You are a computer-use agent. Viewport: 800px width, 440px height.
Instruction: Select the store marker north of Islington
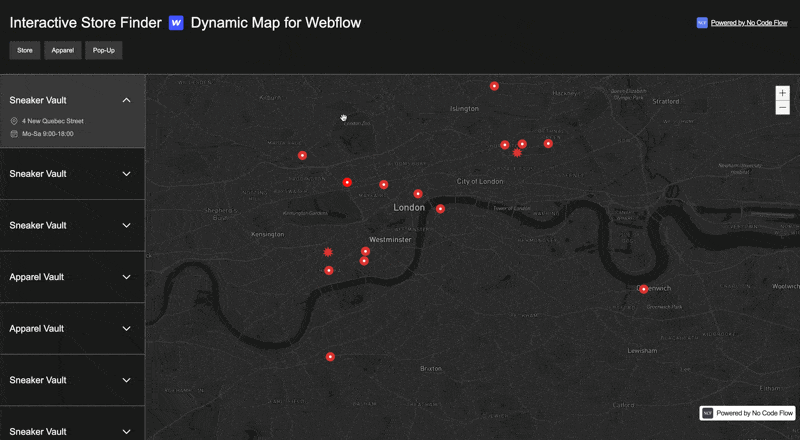click(x=494, y=86)
